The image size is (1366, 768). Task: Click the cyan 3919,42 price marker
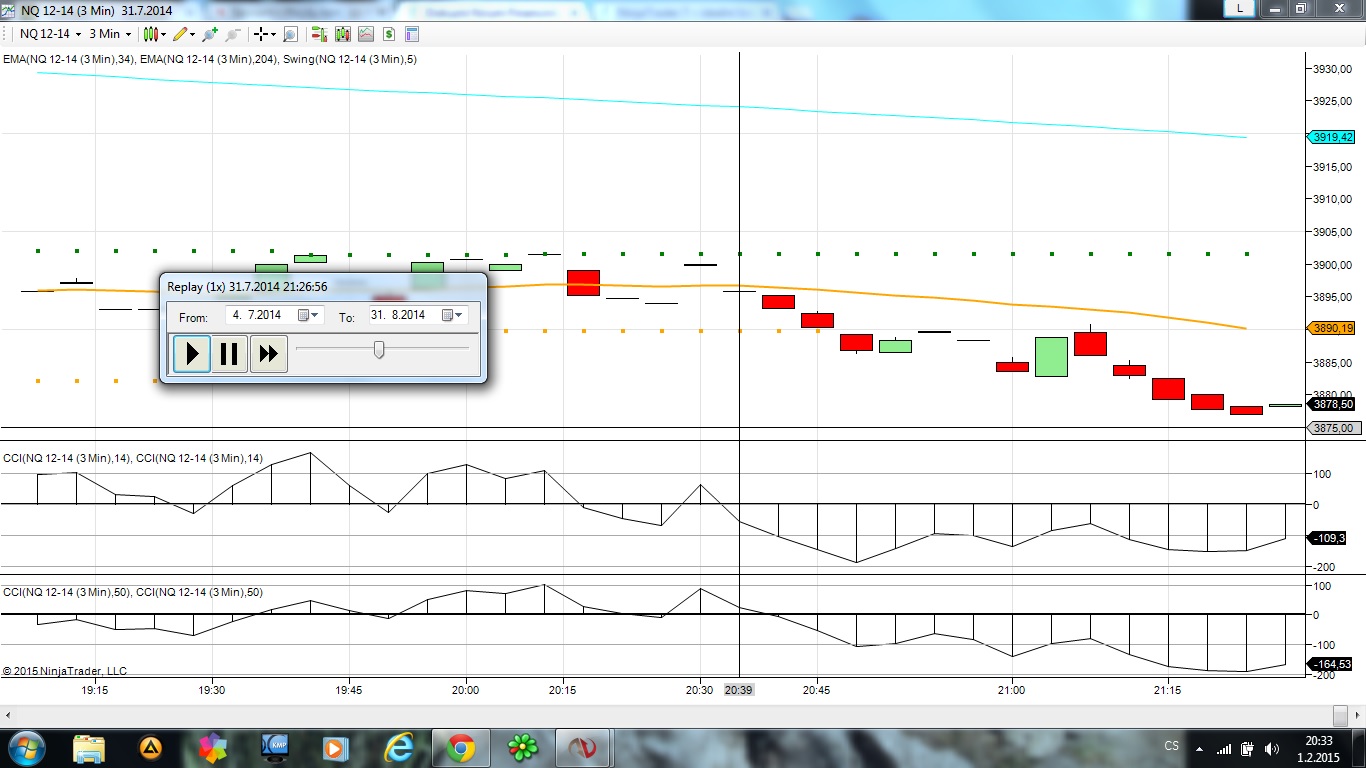click(x=1332, y=137)
